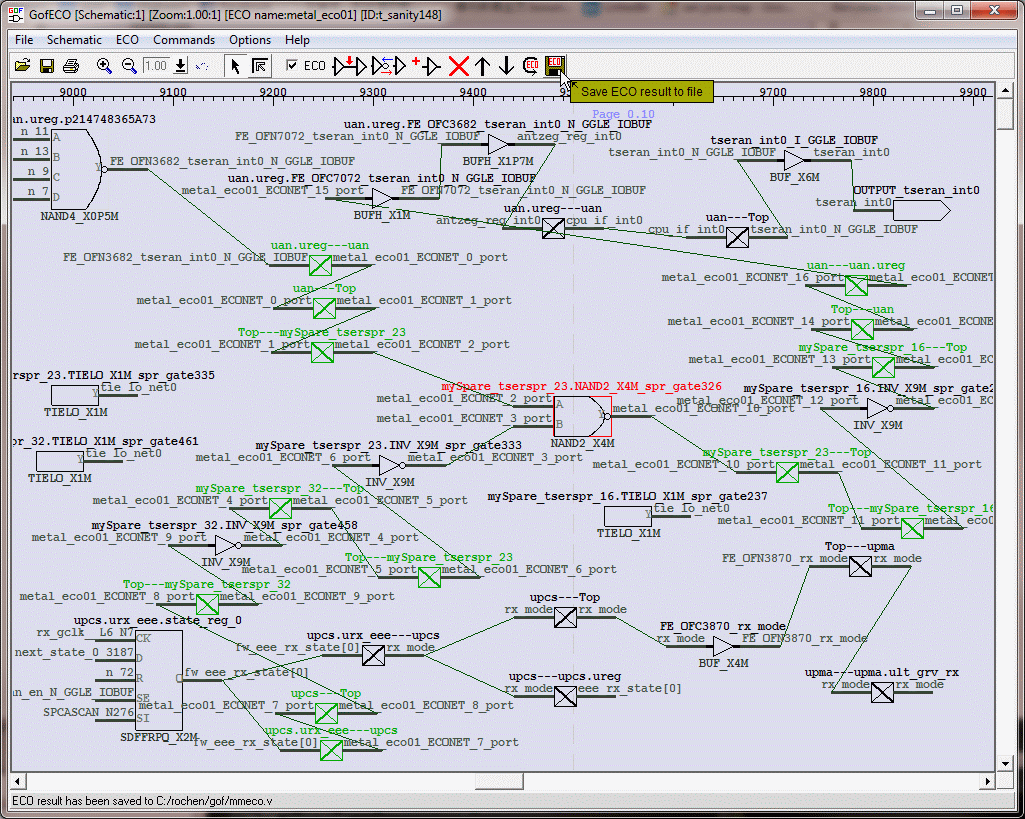Click the zoom value input field
Screen dimensions: 1025x819
tap(156, 66)
